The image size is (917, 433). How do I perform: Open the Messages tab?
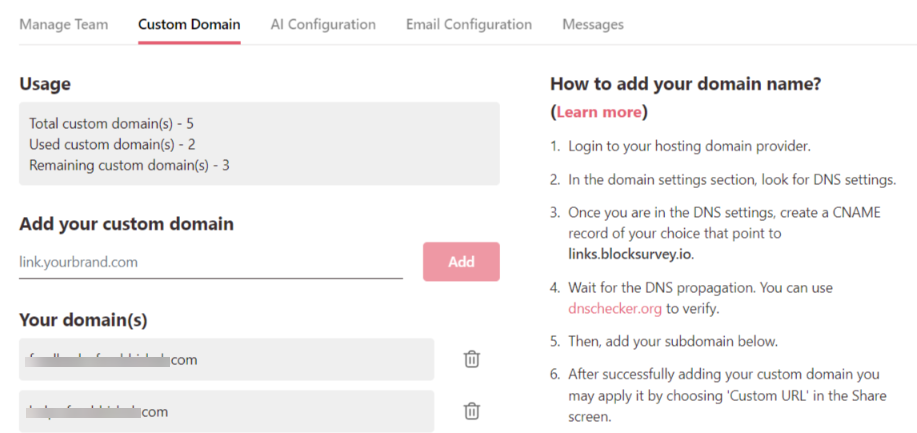point(593,24)
